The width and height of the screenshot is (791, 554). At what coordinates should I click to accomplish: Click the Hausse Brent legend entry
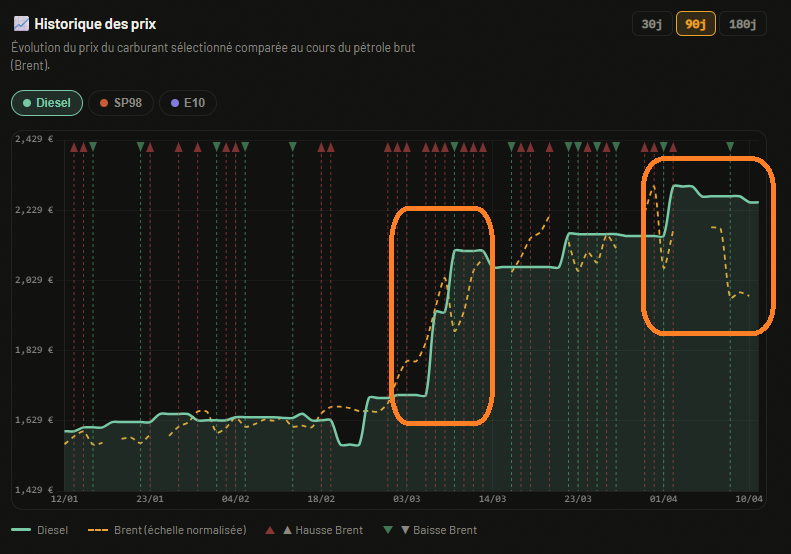pyautogui.click(x=314, y=530)
